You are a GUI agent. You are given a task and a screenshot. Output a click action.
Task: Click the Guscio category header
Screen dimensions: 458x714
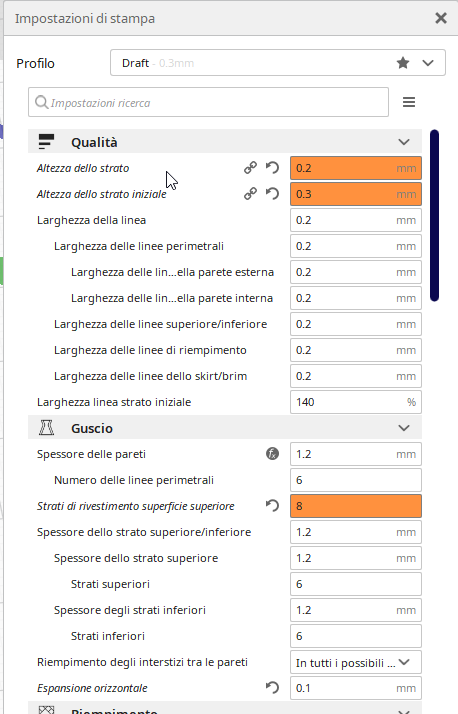tap(225, 428)
